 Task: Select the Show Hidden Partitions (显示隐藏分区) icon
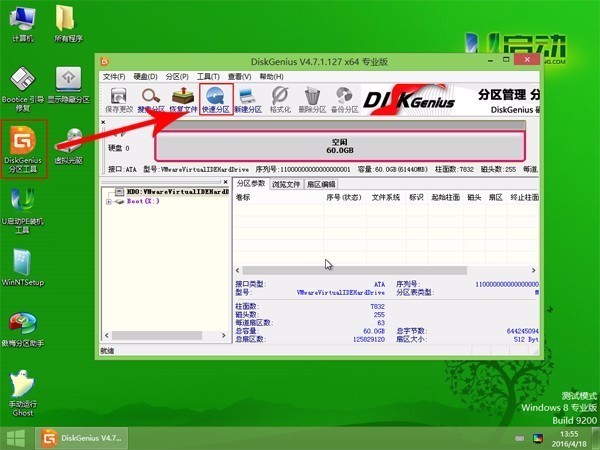[x=68, y=85]
